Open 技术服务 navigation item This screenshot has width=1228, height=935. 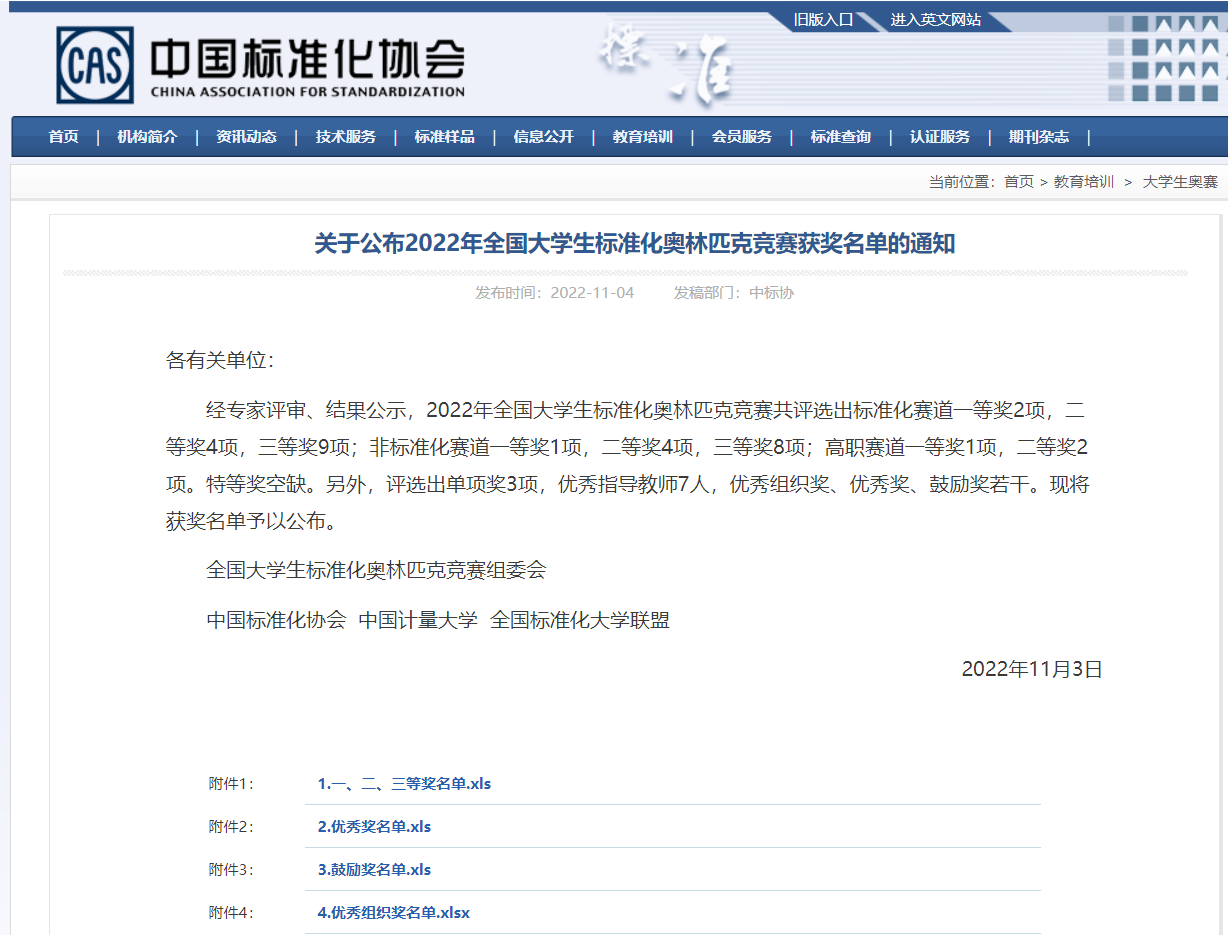coord(345,137)
